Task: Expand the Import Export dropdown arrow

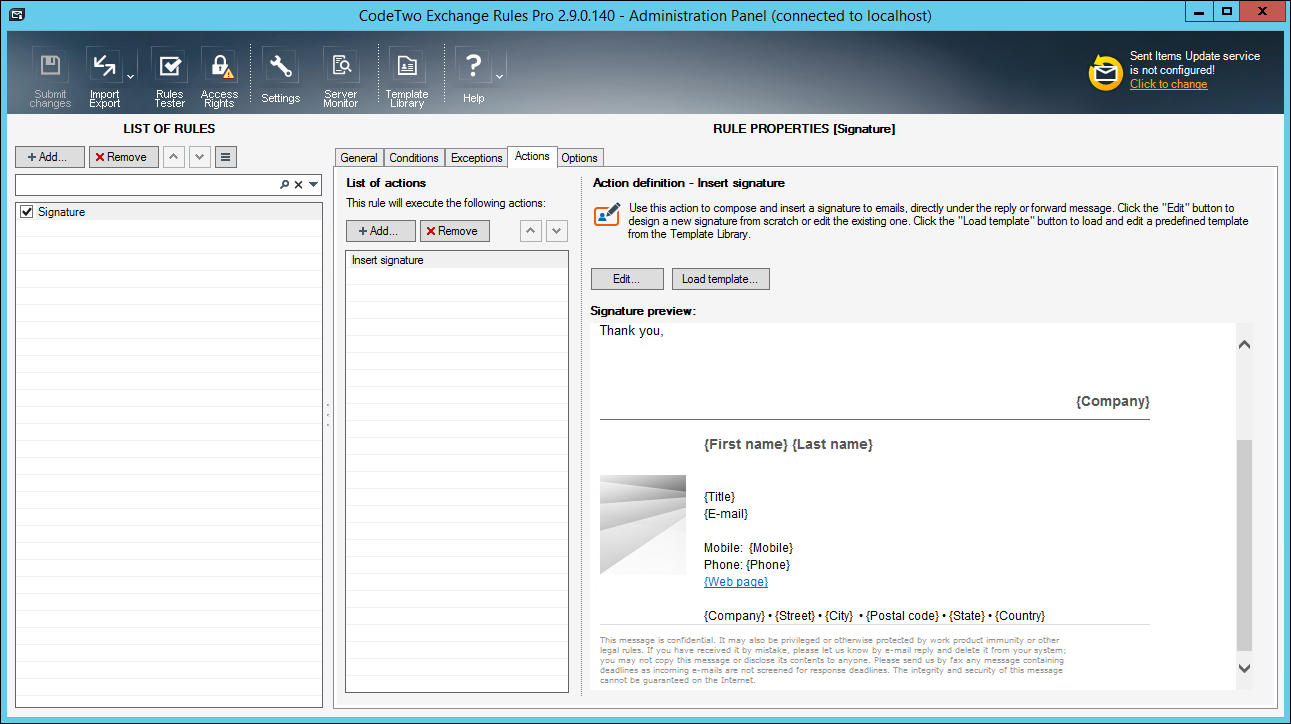Action: pos(131,77)
